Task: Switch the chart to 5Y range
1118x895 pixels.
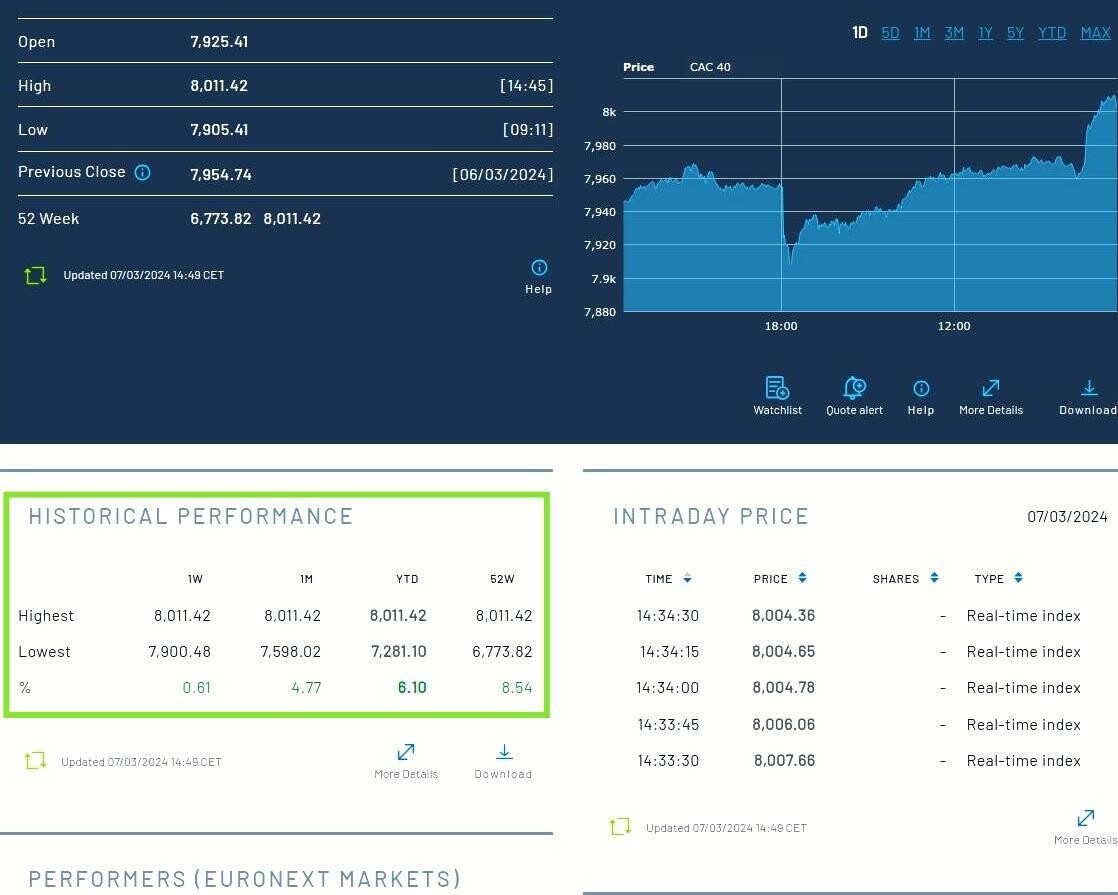Action: tap(1015, 33)
